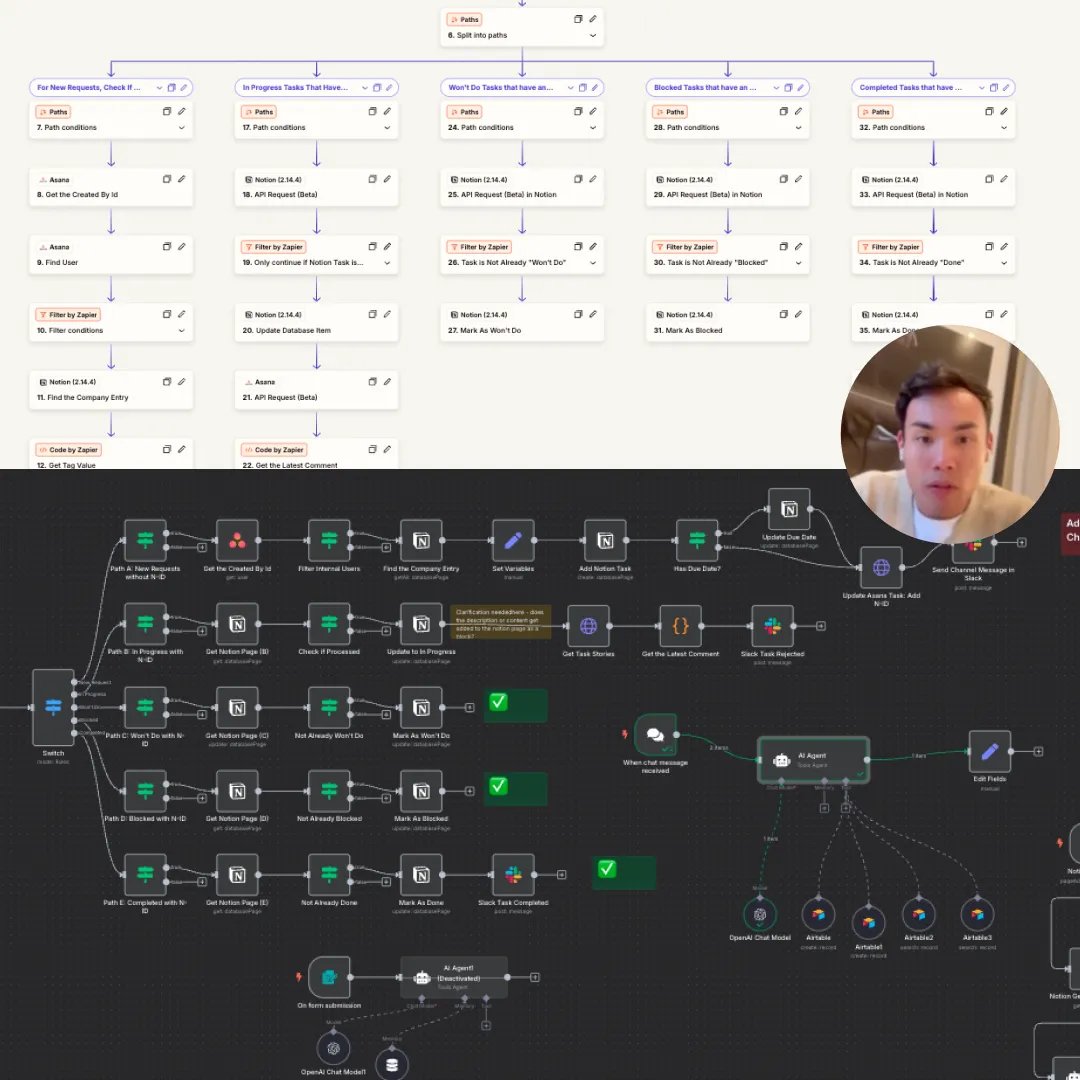Edit the Completed Tasks path header

click(1006, 87)
